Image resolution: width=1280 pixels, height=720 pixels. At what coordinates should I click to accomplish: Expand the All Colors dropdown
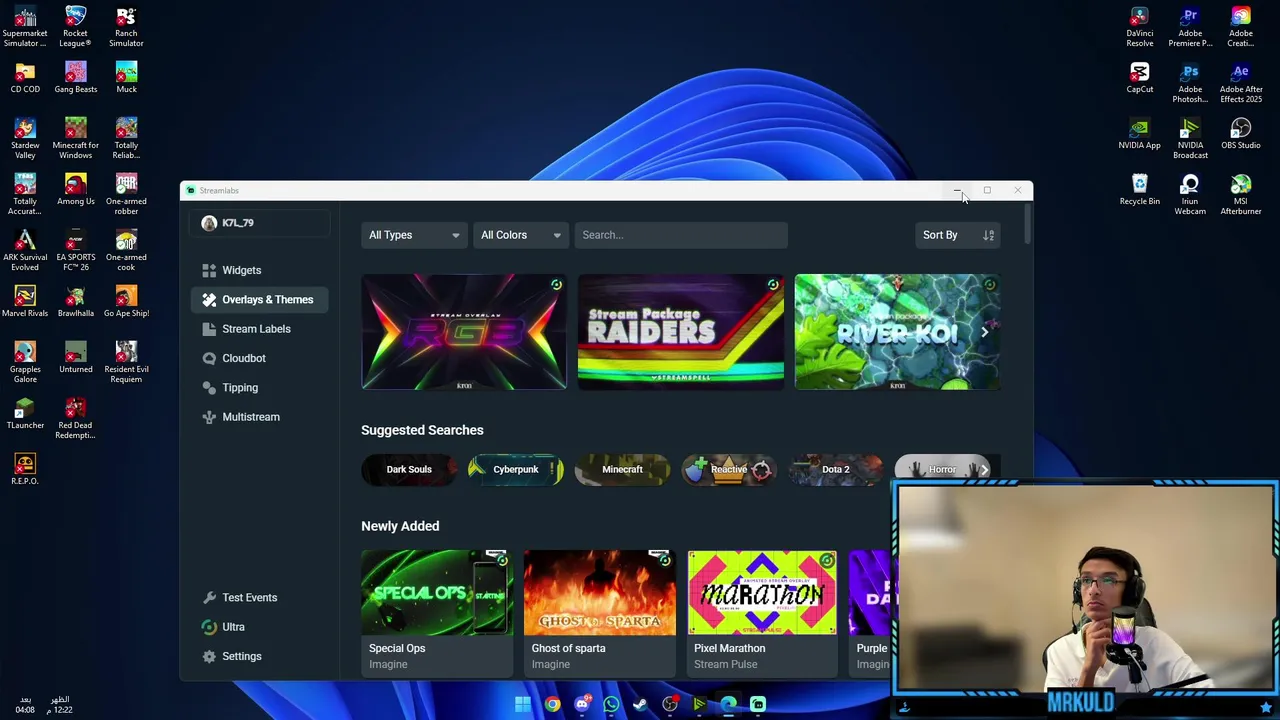pos(520,235)
